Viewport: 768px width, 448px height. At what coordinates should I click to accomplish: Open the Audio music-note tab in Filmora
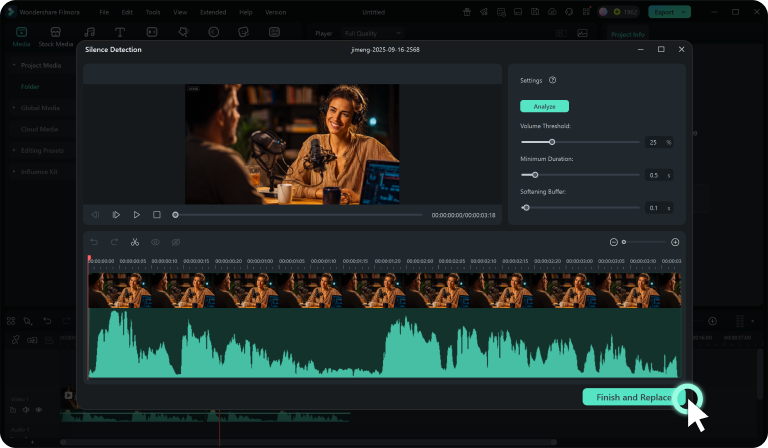coord(90,32)
